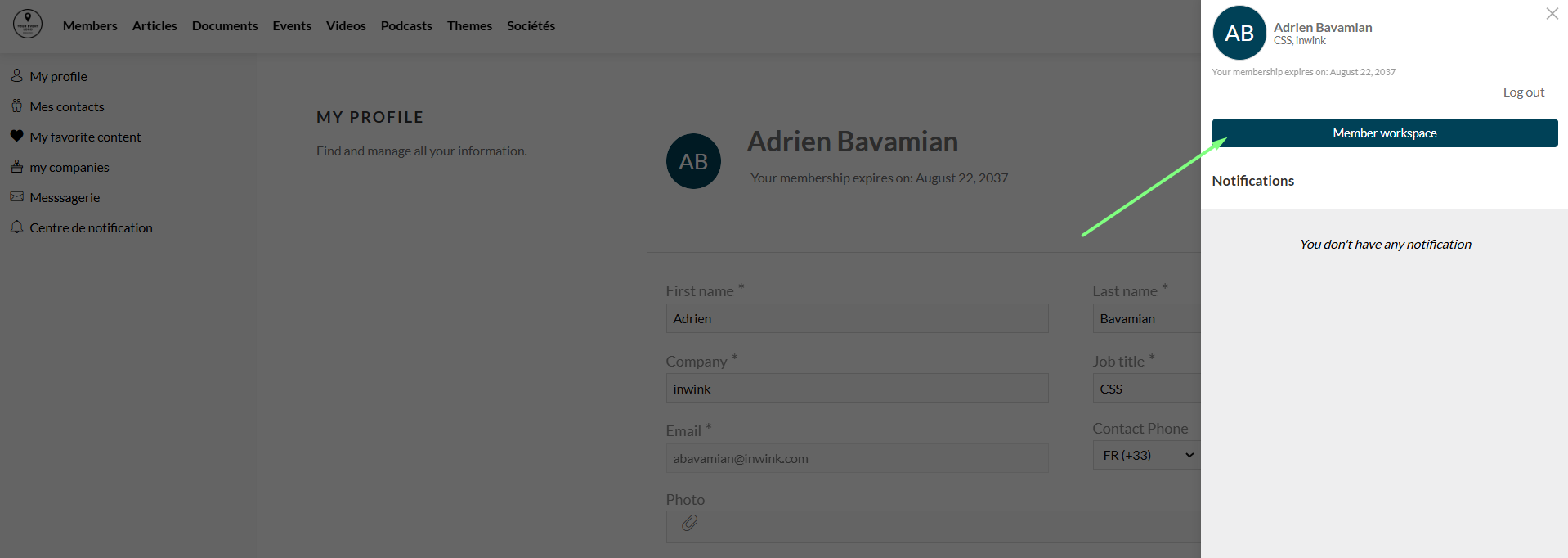The width and height of the screenshot is (1568, 558).
Task: Open the Members menu
Action: 90,25
